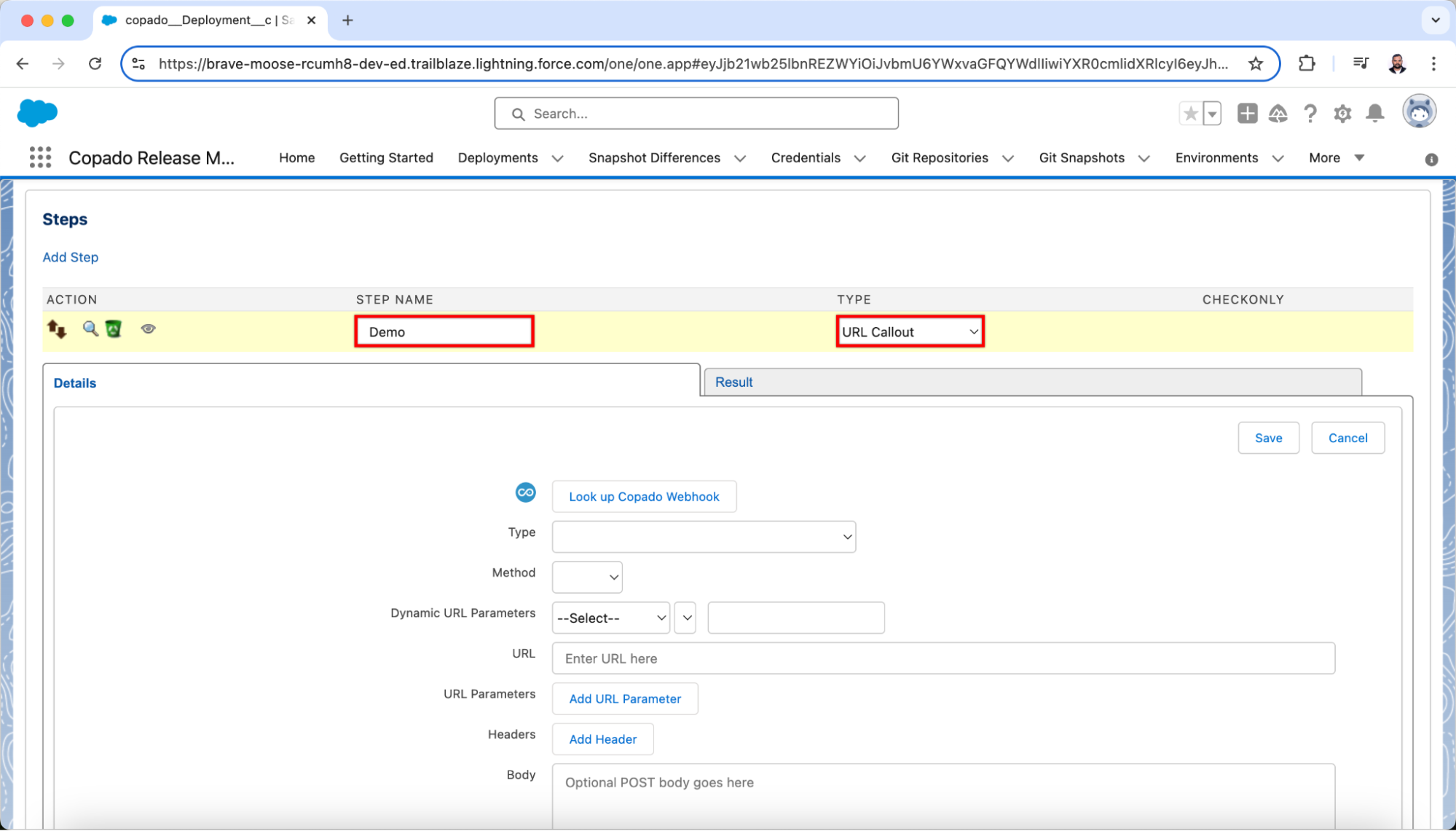Click the Copado logo next to webhook lookup

click(525, 493)
